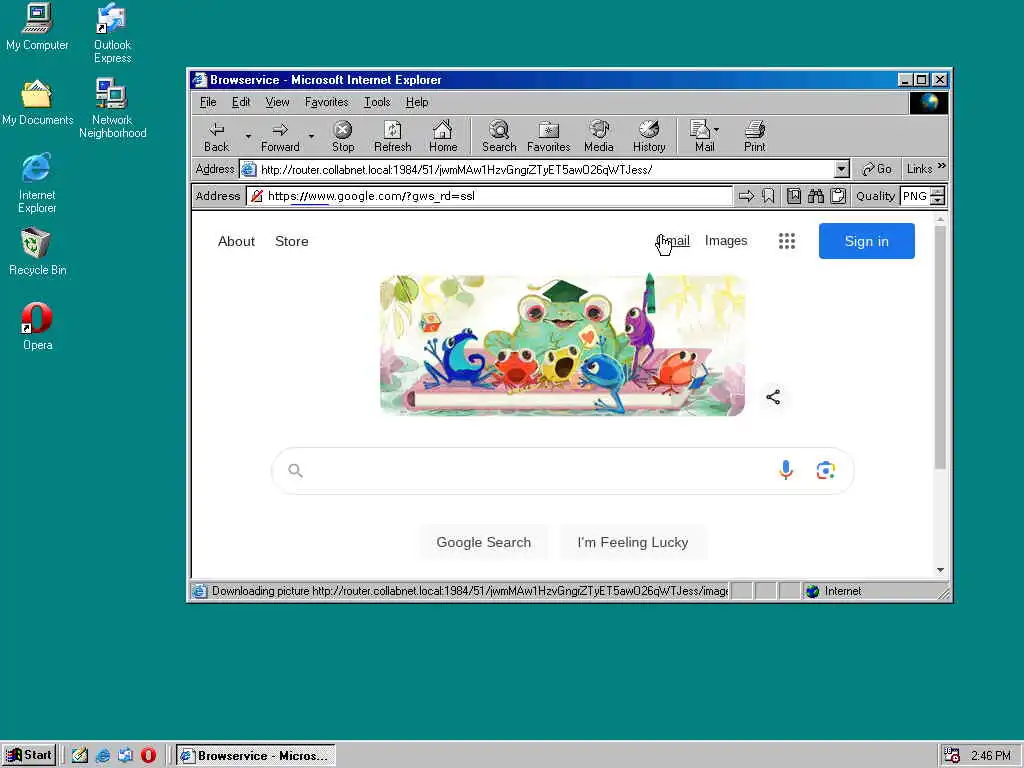Launch Opera from the quick launch bar
Screen dimensions: 1024x768
coord(148,755)
